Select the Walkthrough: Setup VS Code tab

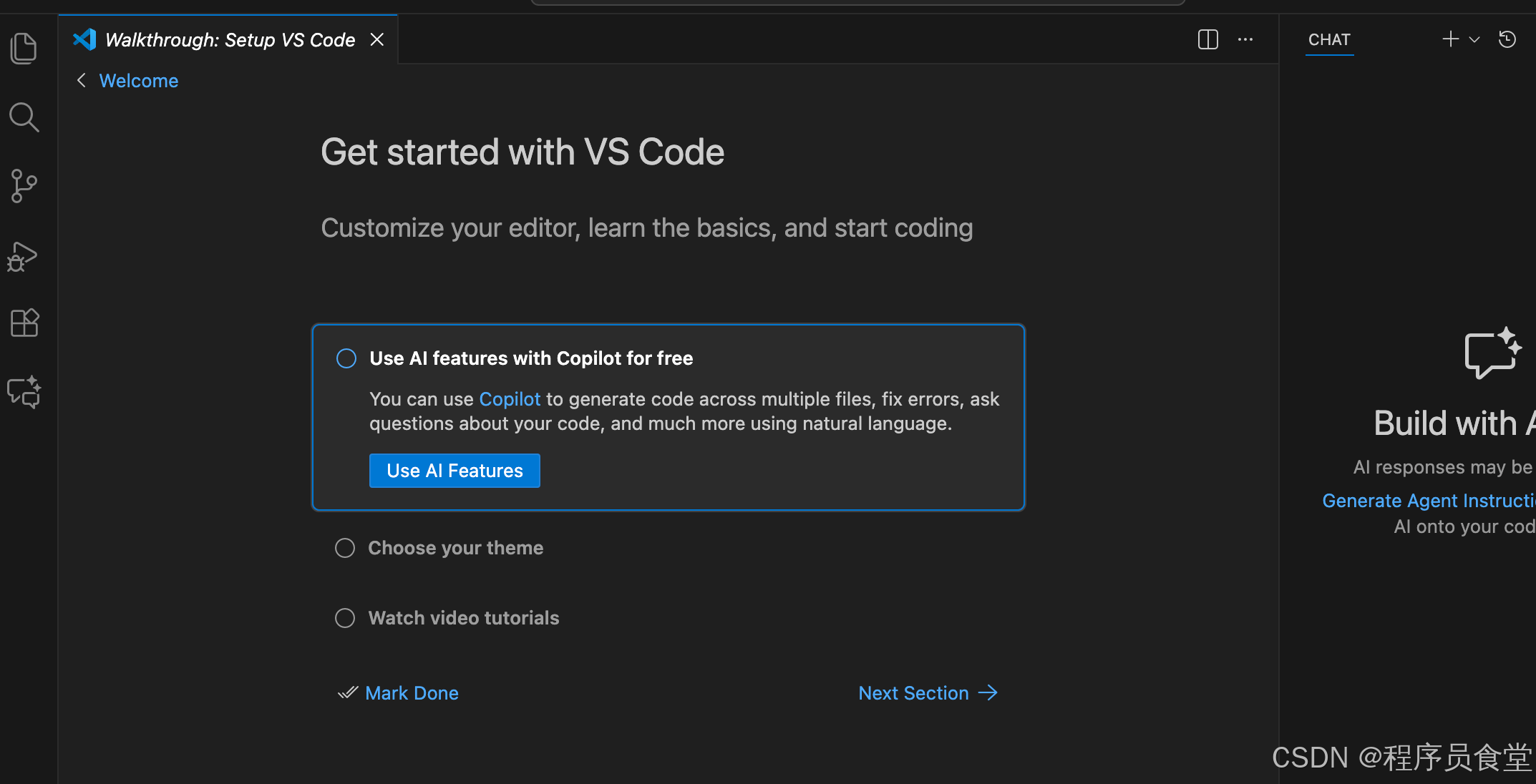(229, 39)
